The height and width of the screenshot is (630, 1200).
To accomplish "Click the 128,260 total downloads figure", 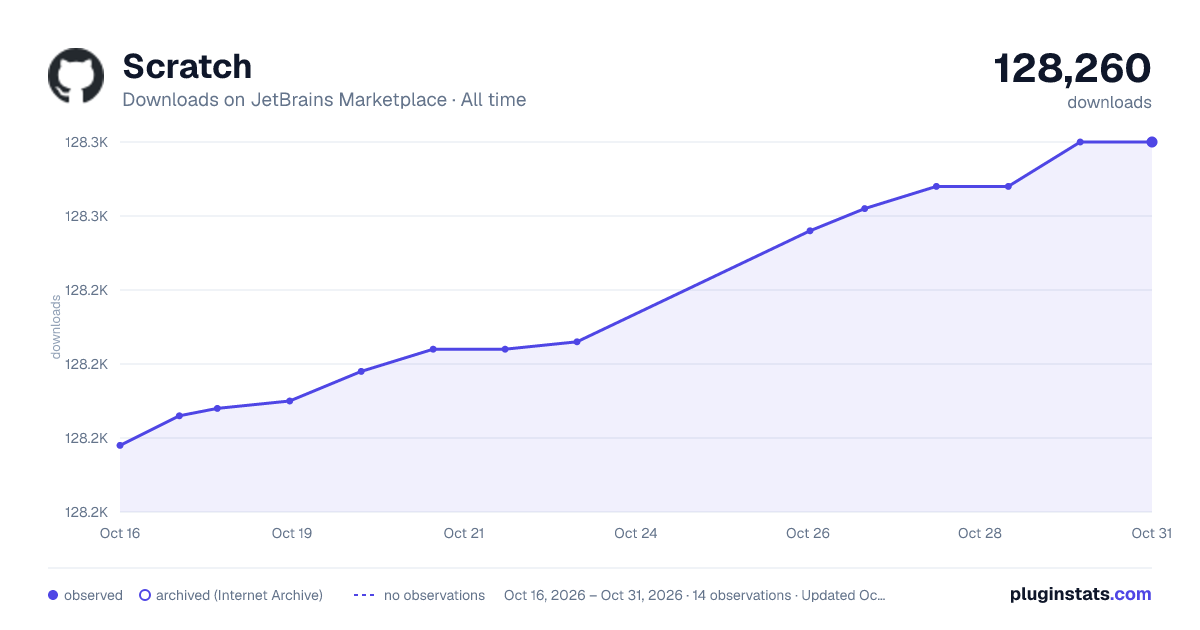I will tap(1072, 68).
